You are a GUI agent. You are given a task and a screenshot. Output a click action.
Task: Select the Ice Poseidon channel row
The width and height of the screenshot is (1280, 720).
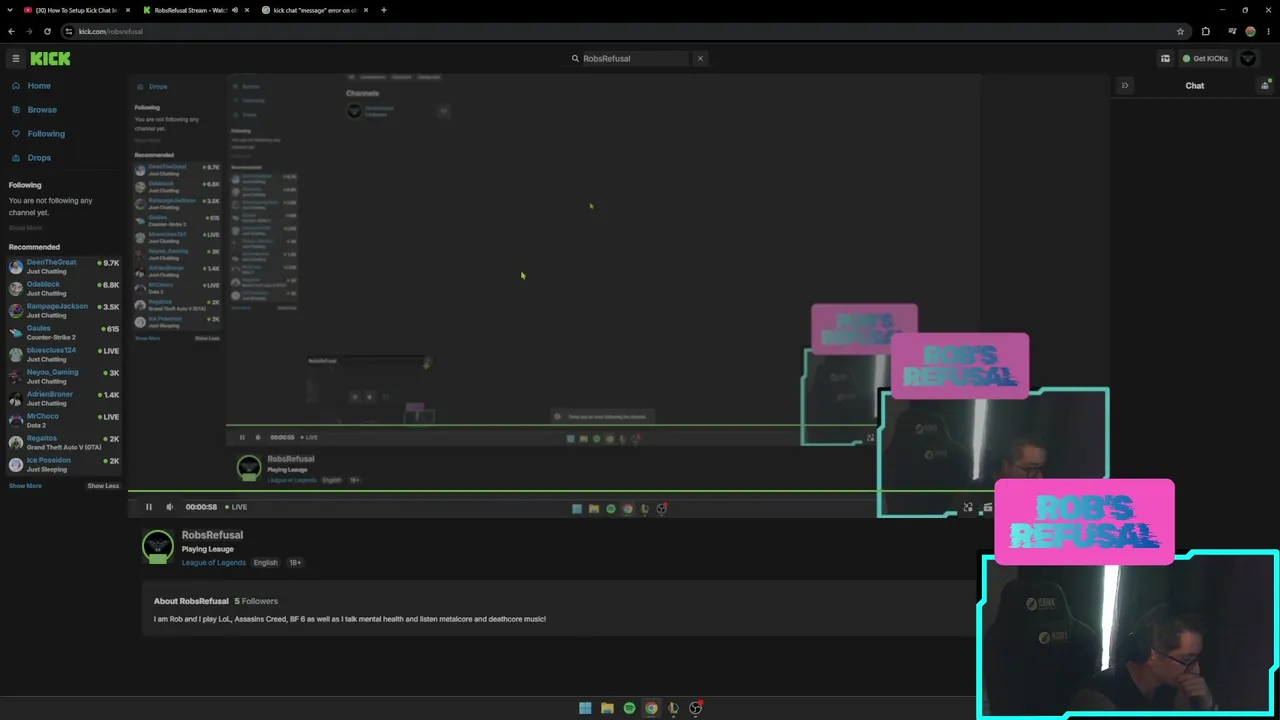pyautogui.click(x=63, y=464)
